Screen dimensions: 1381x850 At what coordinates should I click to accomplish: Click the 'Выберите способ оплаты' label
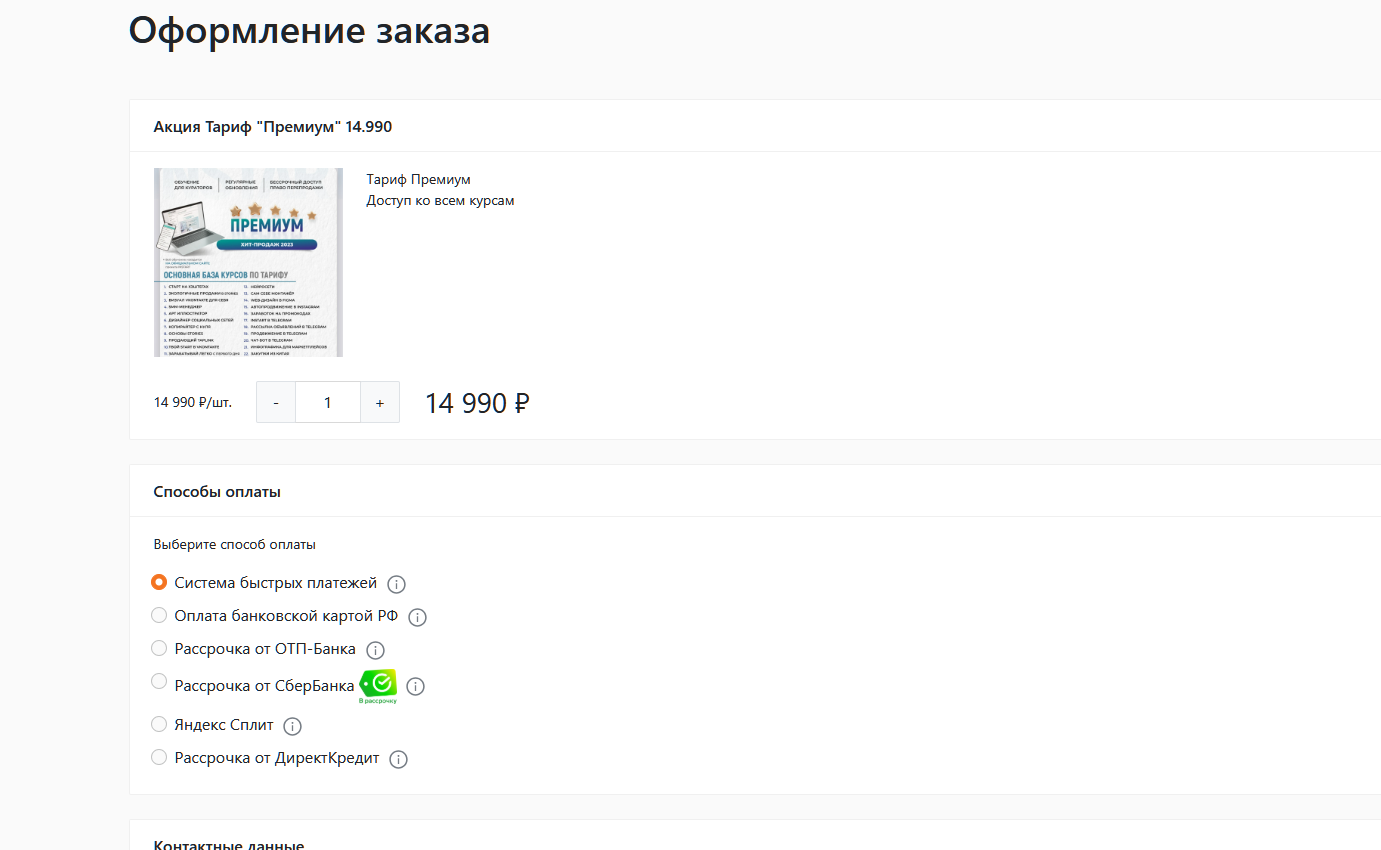235,545
